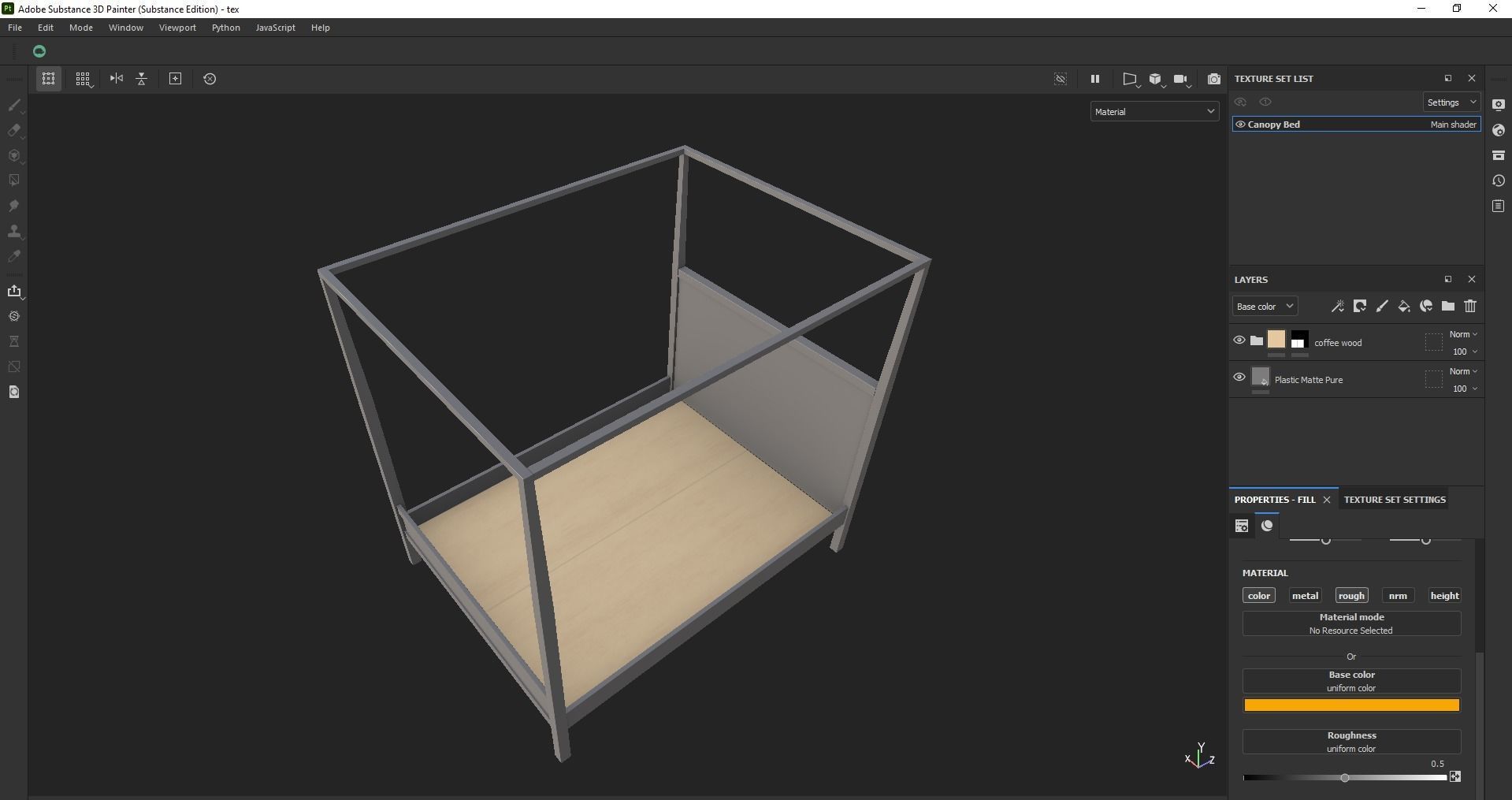1512x800 pixels.
Task: Click the reset transform circular icon
Action: pos(210,79)
